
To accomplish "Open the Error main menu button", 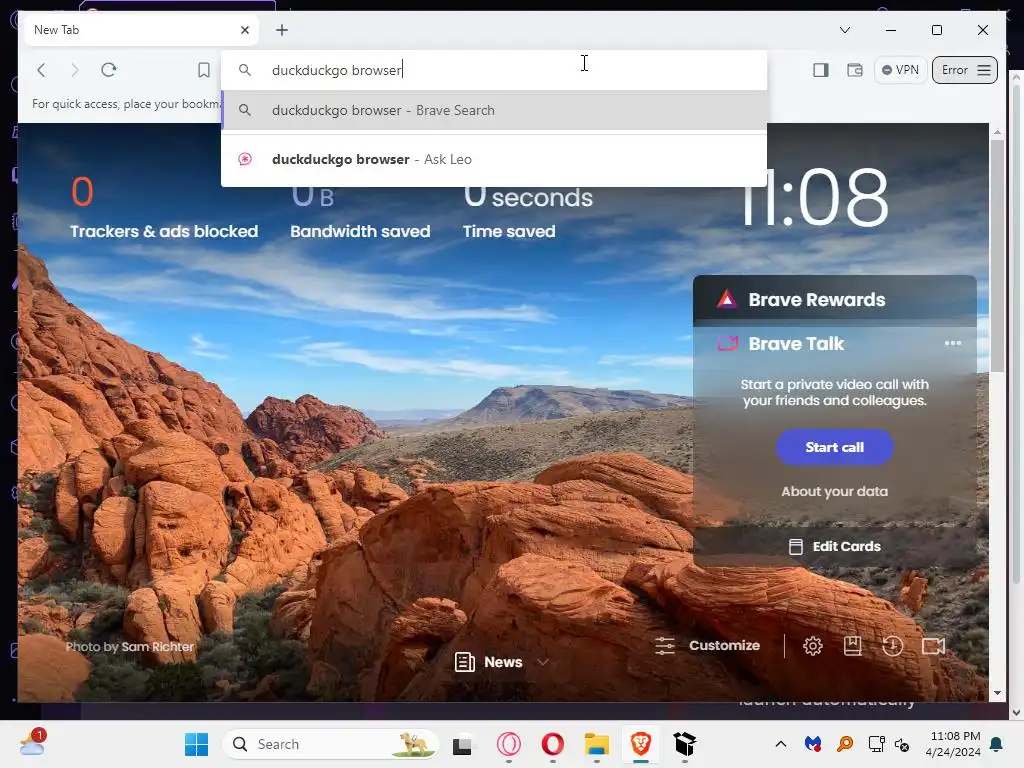I will pos(965,70).
